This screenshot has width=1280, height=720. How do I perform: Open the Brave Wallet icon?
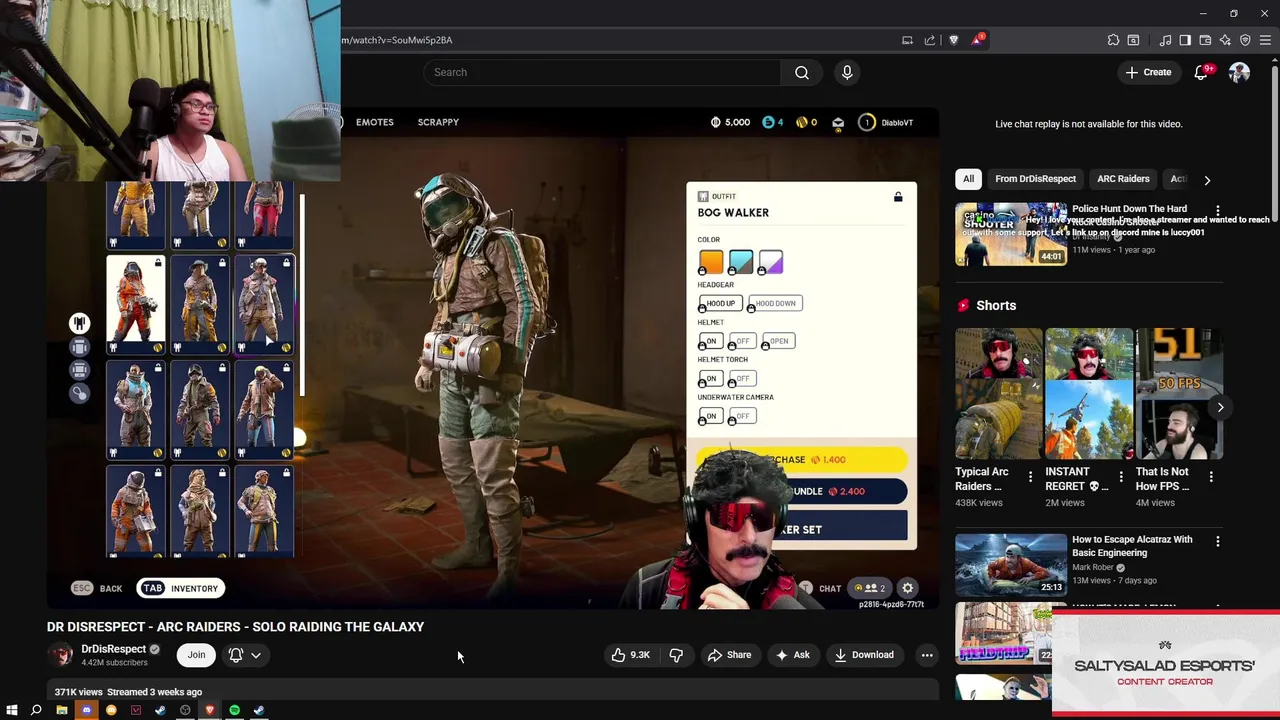point(1205,40)
